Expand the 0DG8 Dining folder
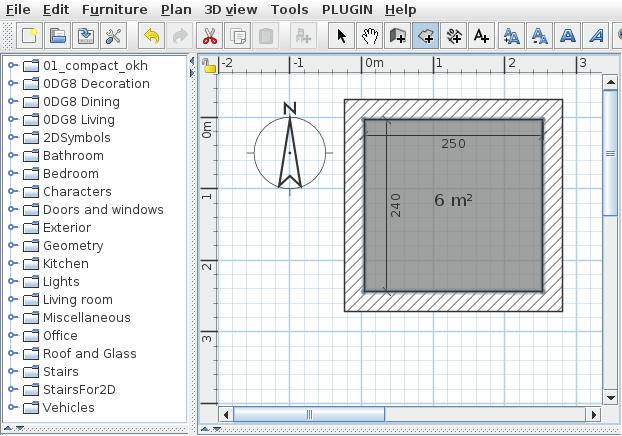This screenshot has height=436, width=622. [x=13, y=101]
